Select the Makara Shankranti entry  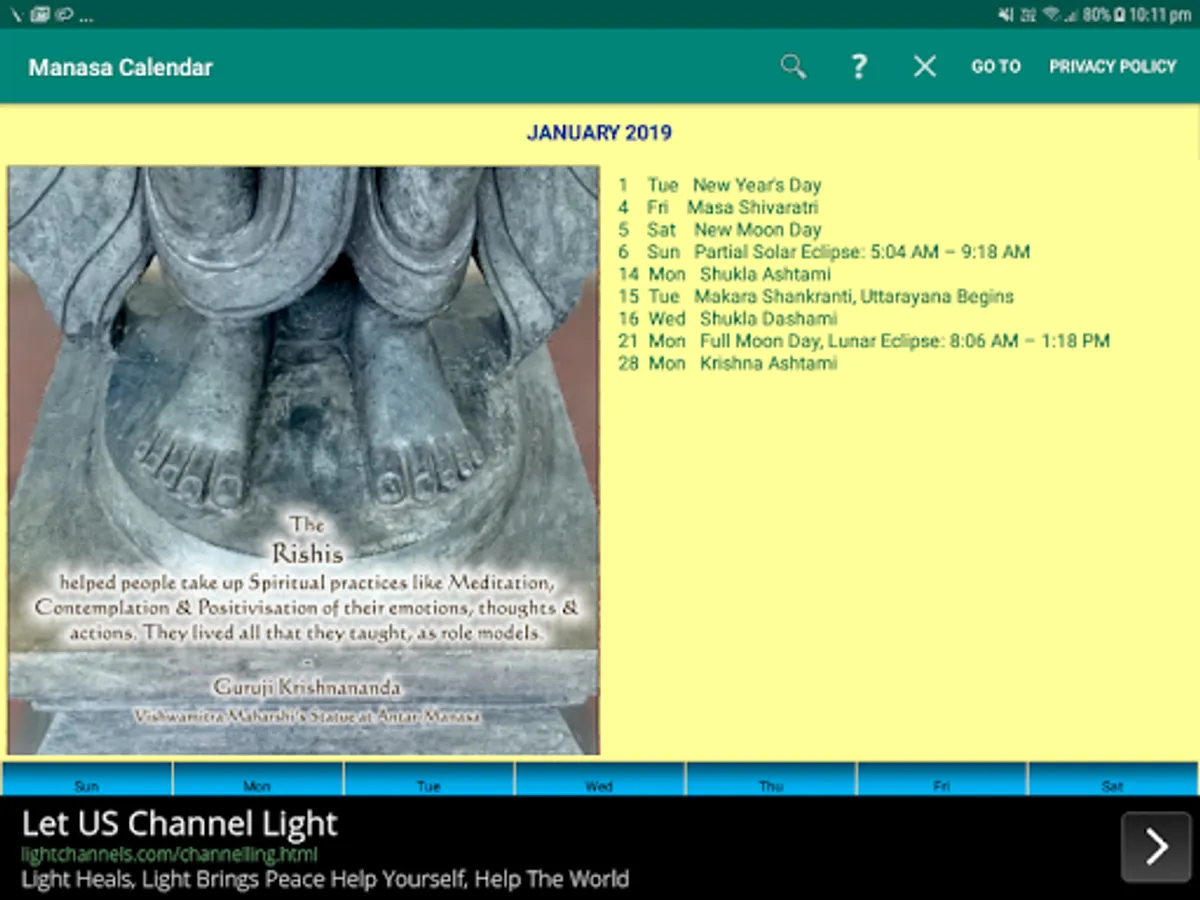coord(816,297)
